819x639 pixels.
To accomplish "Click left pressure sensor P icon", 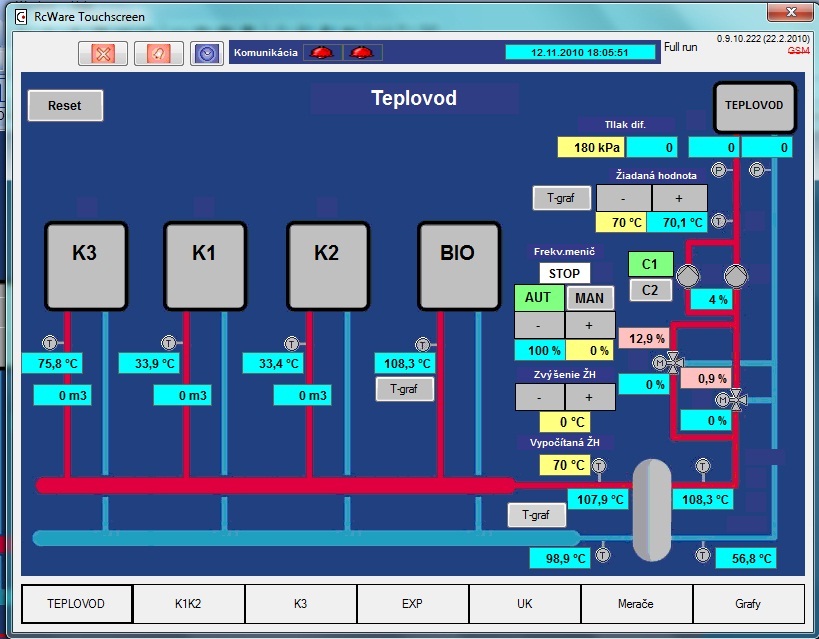I will [x=719, y=170].
